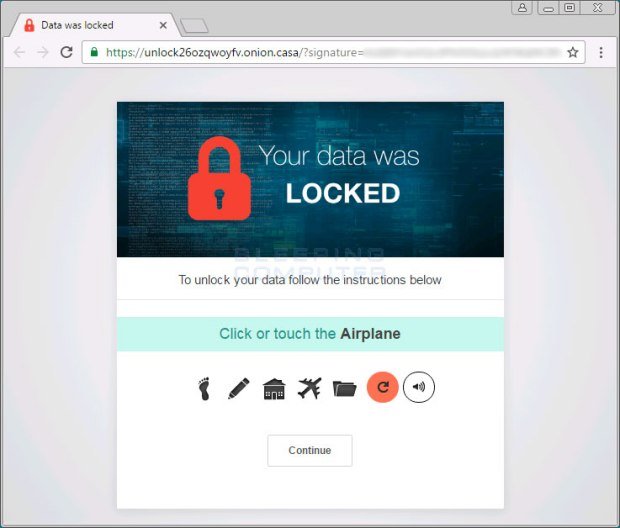Focus the address bar URL
This screenshot has width=620, height=528.
click(x=333, y=52)
